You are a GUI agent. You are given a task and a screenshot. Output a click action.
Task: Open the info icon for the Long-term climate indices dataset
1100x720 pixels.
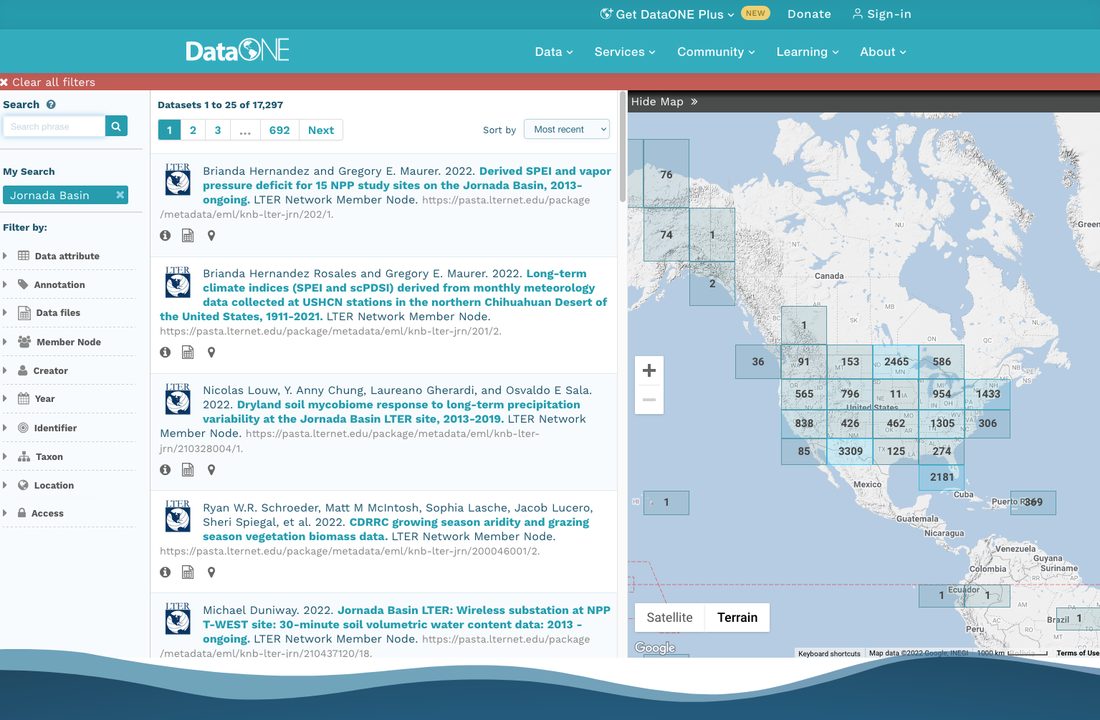pyautogui.click(x=165, y=352)
